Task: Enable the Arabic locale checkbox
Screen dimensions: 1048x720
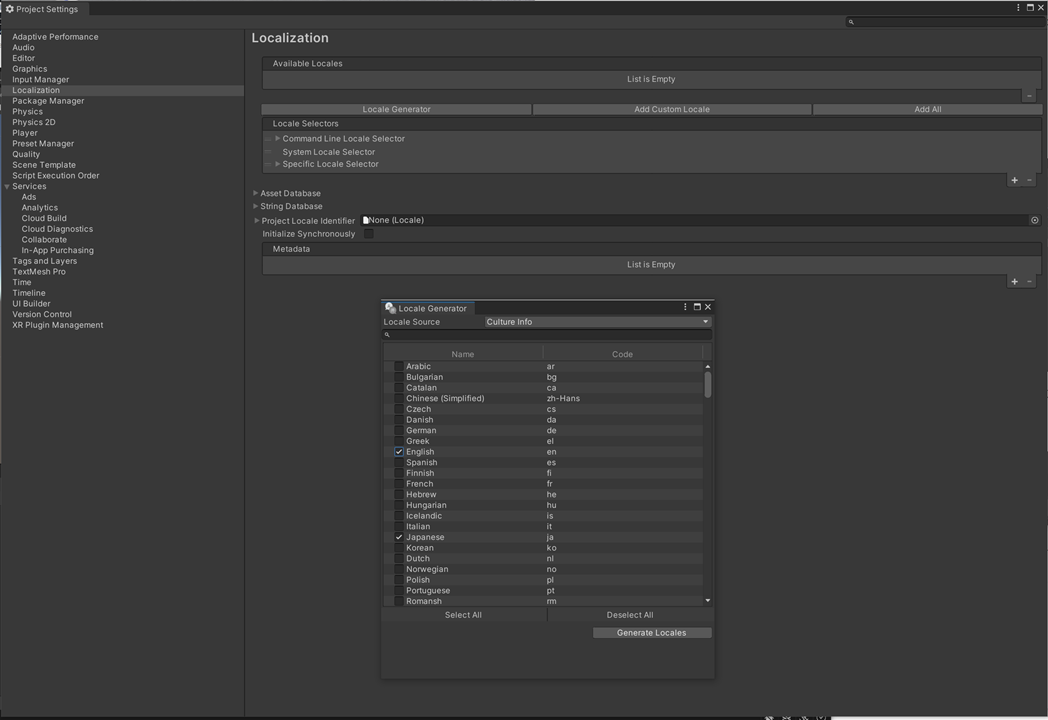Action: [398, 366]
